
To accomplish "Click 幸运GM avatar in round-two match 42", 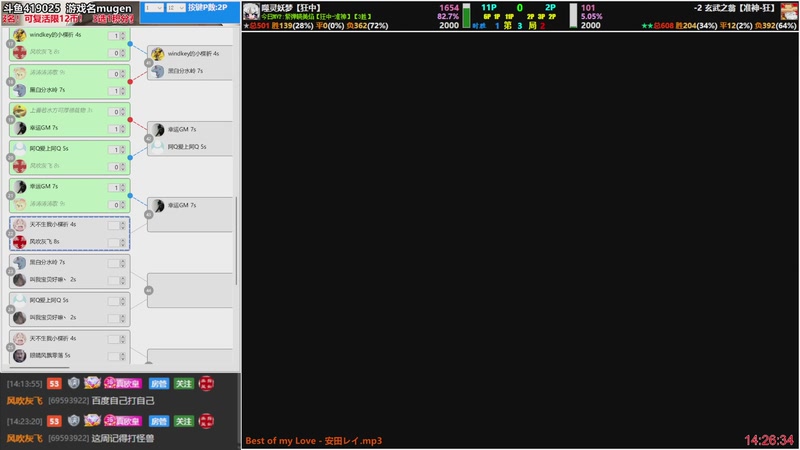I will point(158,130).
